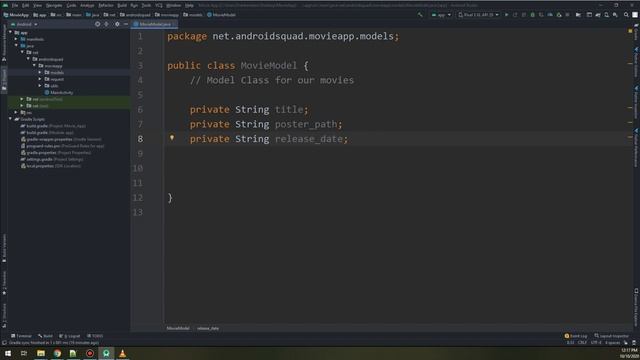Open the Android view selector dropdown
Screen dimensions: 640x360
click(x=24, y=24)
